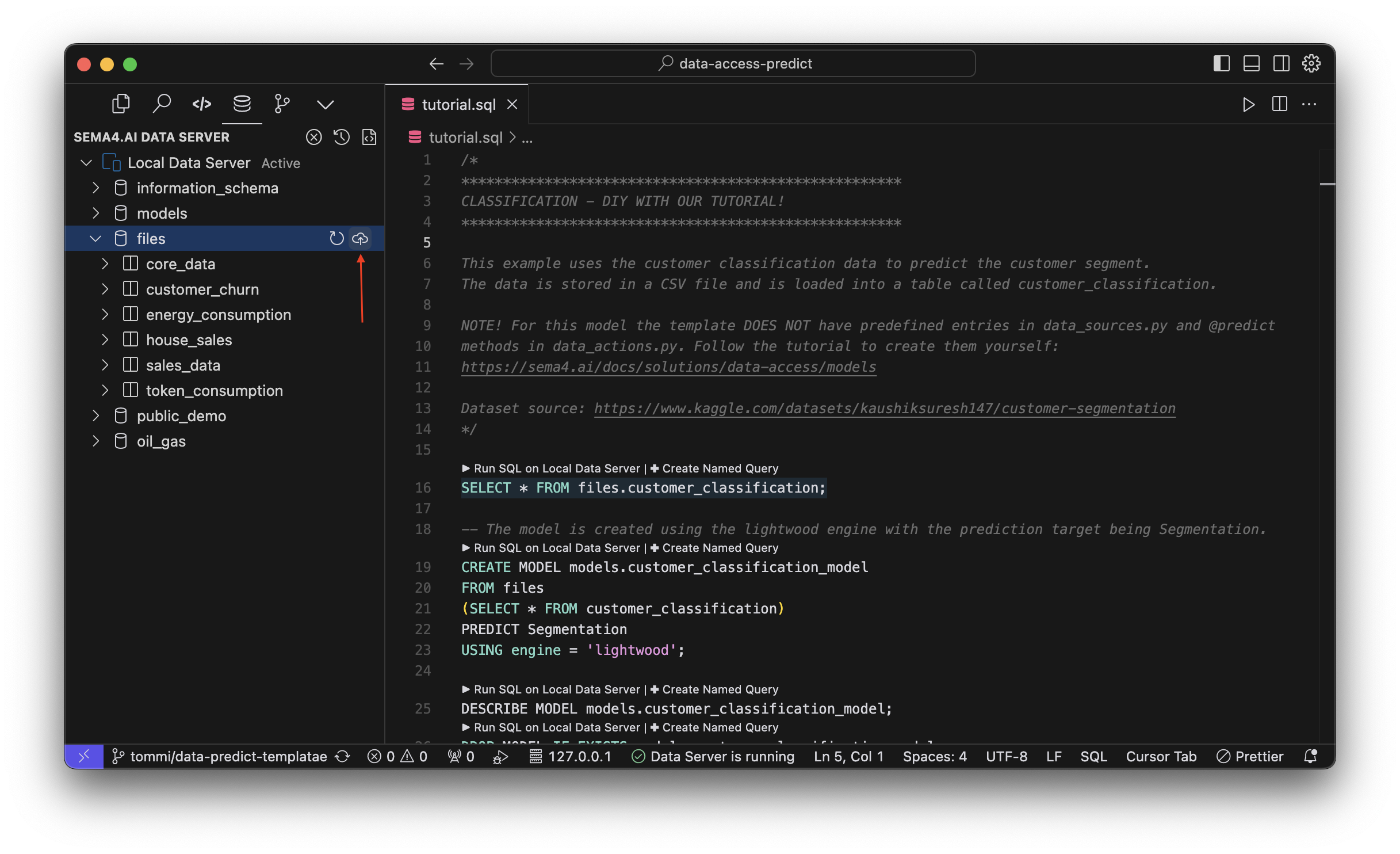Go forward in navigation history
1400x854 pixels.
pos(466,63)
